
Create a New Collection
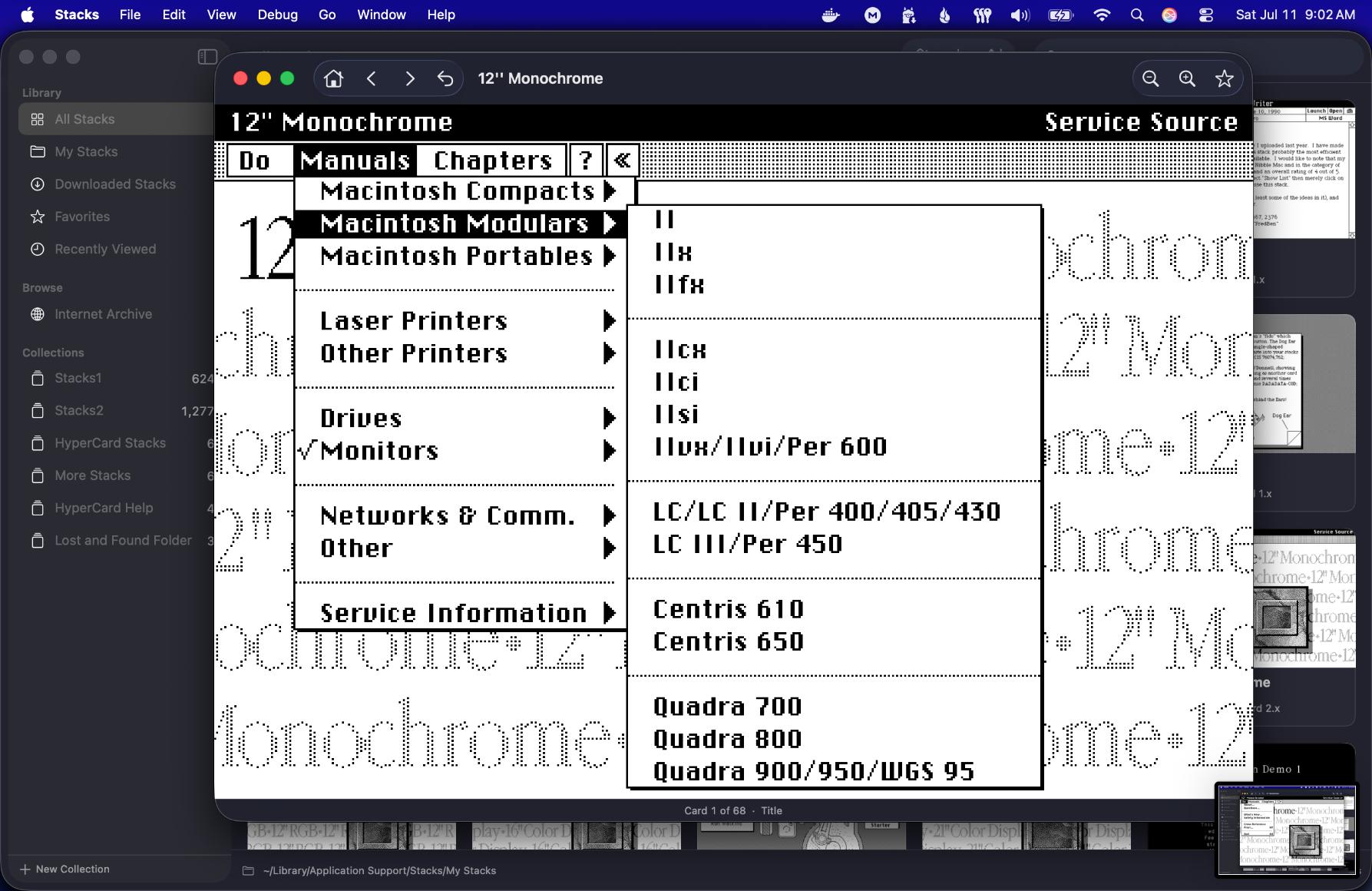pos(65,869)
